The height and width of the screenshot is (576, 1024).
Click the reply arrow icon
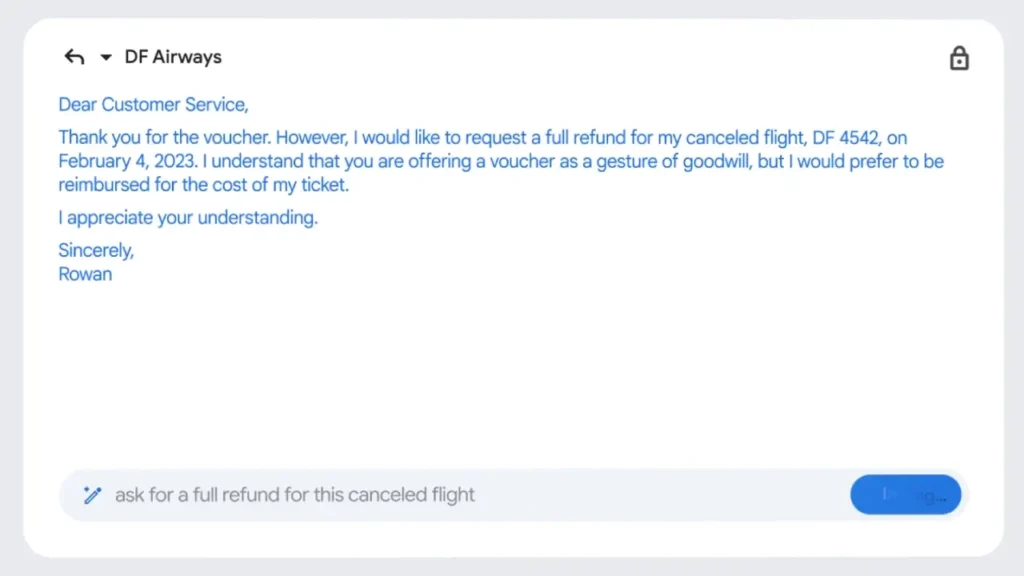(x=74, y=57)
